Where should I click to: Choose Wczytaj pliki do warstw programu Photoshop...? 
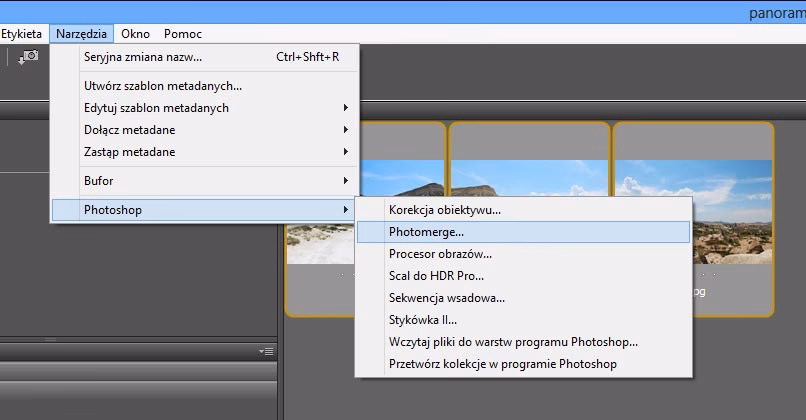click(523, 342)
